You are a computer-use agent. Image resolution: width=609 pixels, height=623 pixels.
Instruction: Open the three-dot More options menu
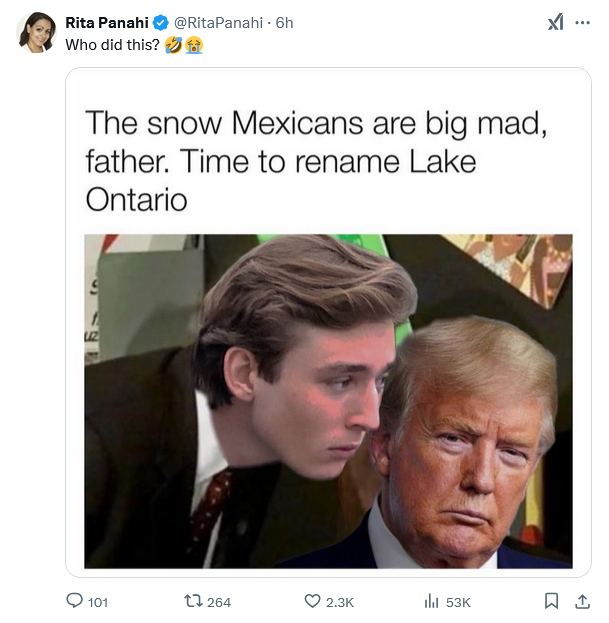coord(582,22)
